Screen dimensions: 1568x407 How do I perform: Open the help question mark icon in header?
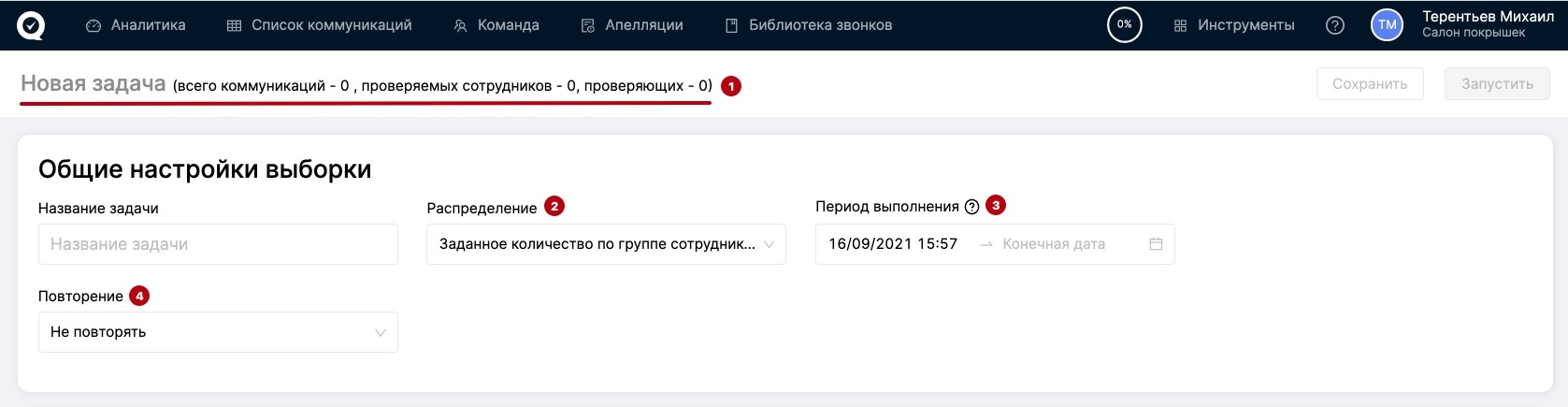pos(1335,25)
